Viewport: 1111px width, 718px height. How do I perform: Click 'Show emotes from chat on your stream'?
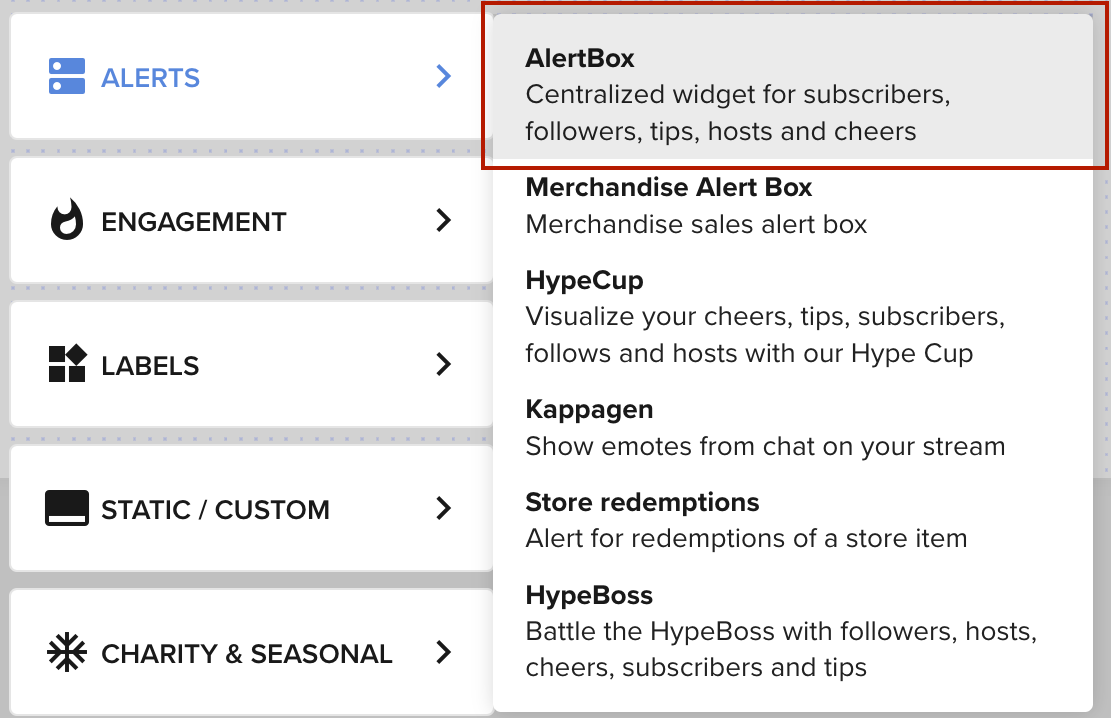(x=765, y=447)
